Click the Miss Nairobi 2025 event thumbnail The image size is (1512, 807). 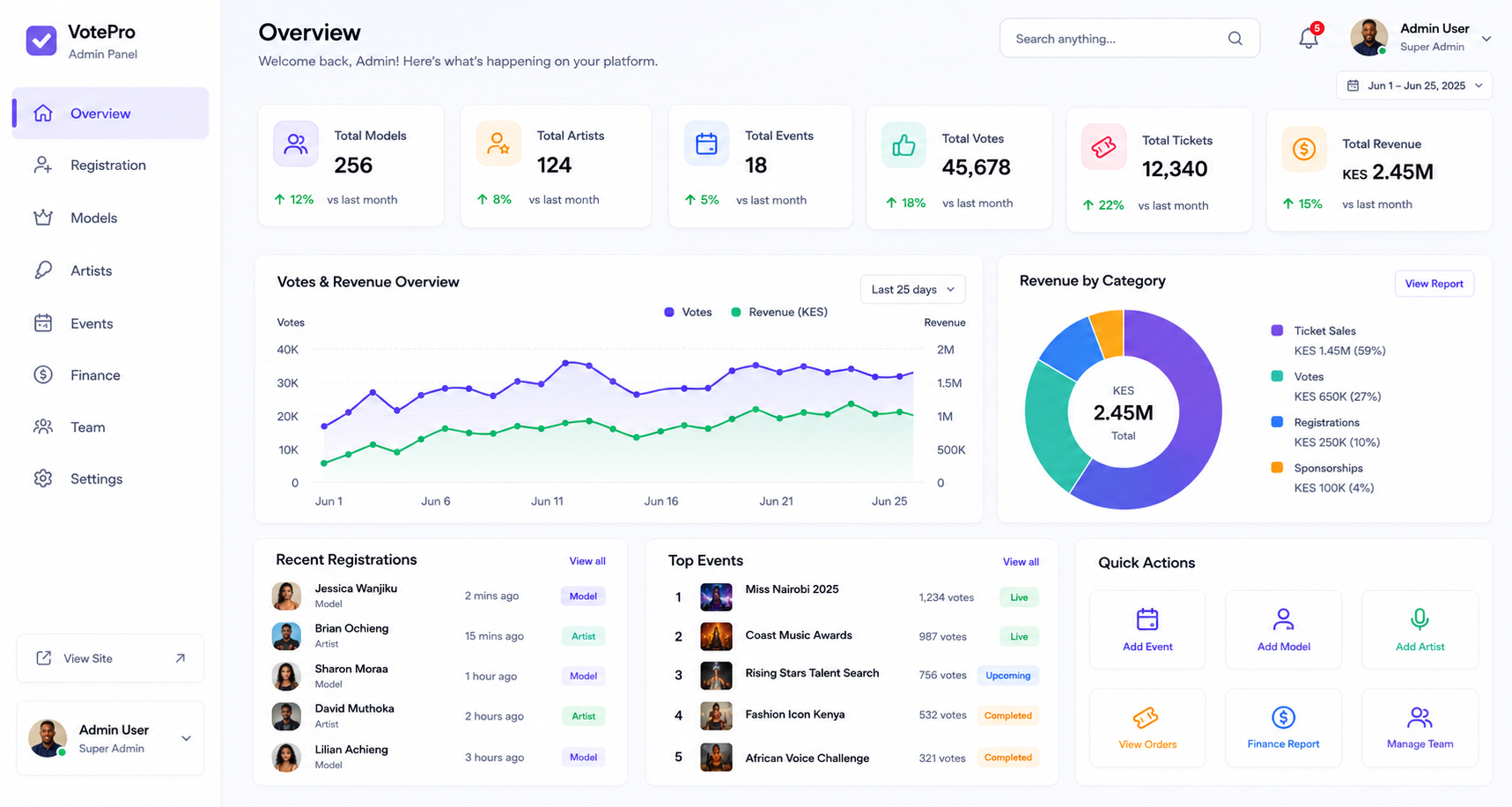(x=716, y=597)
